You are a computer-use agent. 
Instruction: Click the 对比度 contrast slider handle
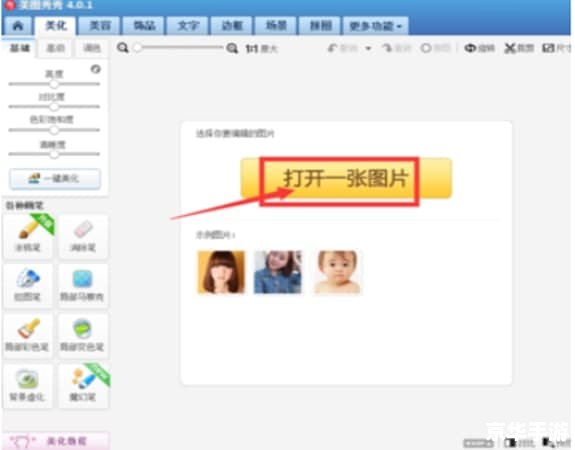coord(54,107)
